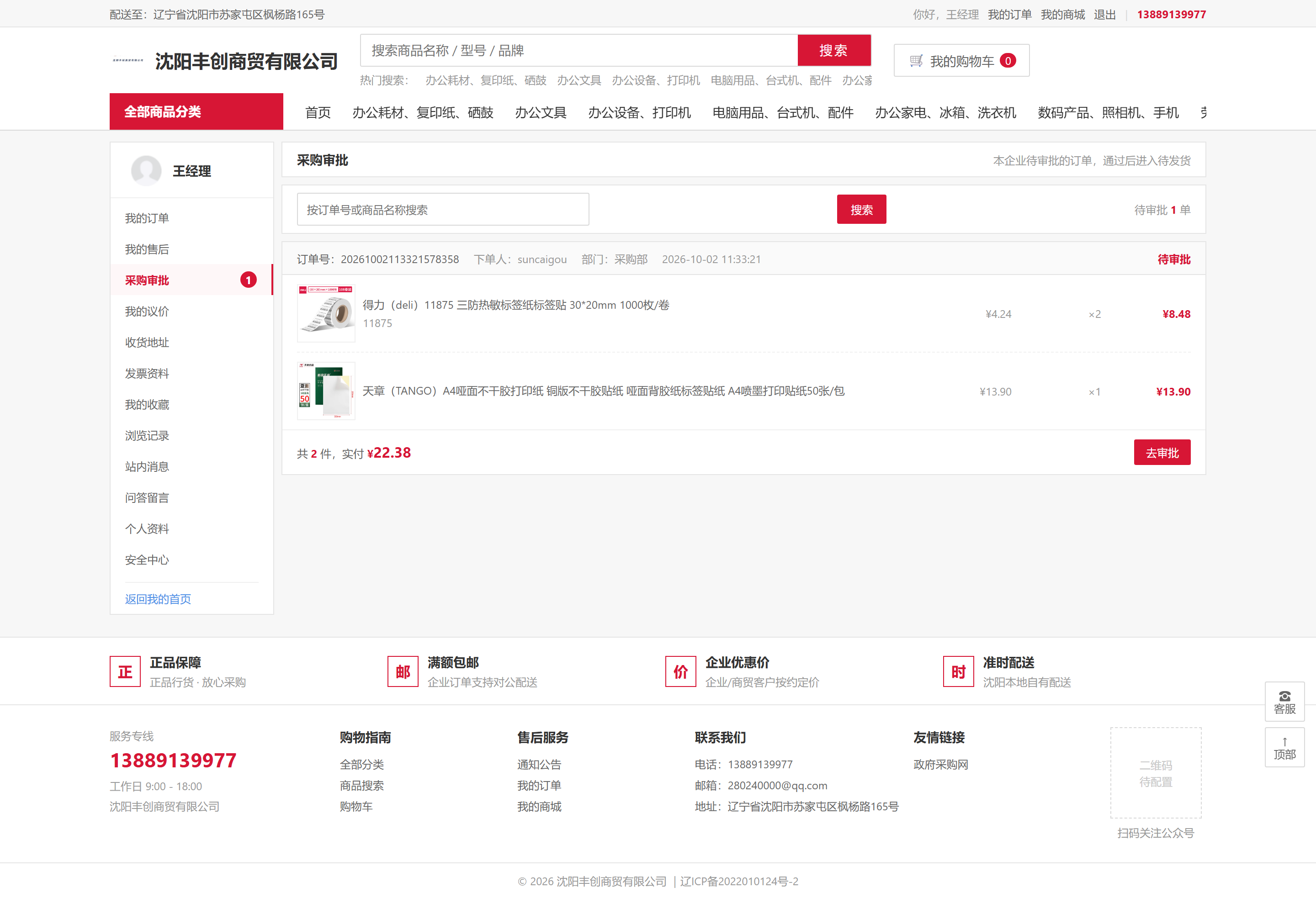Open 通知公告 in footer
Screen dimensions: 1316x898
pyautogui.click(x=539, y=764)
